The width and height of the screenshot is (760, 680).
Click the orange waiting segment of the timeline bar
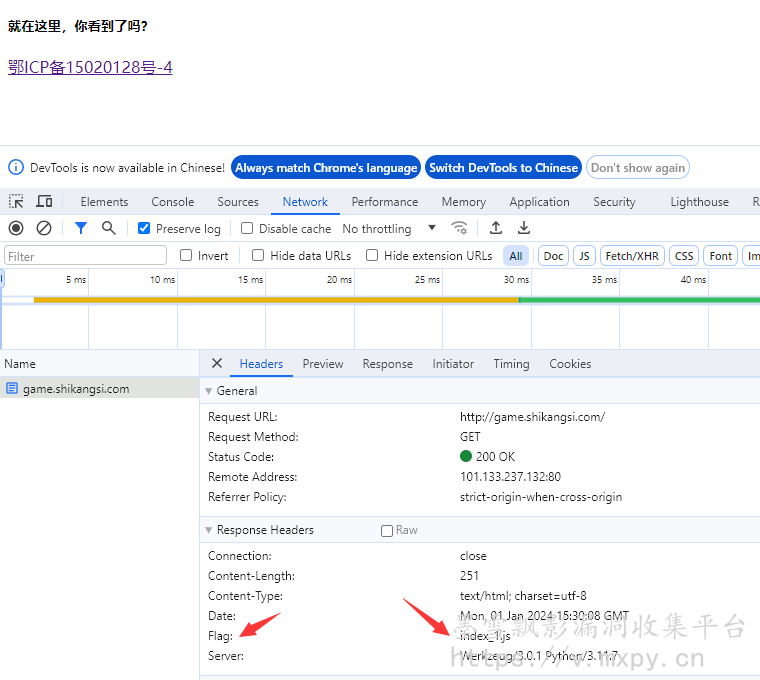tap(276, 300)
